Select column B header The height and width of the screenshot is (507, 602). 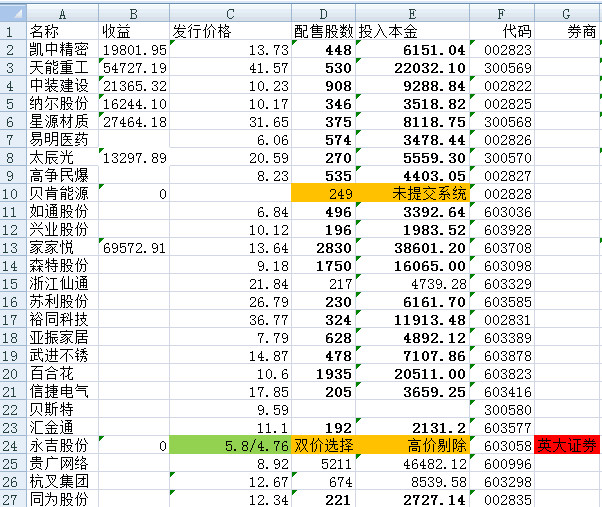(x=134, y=13)
